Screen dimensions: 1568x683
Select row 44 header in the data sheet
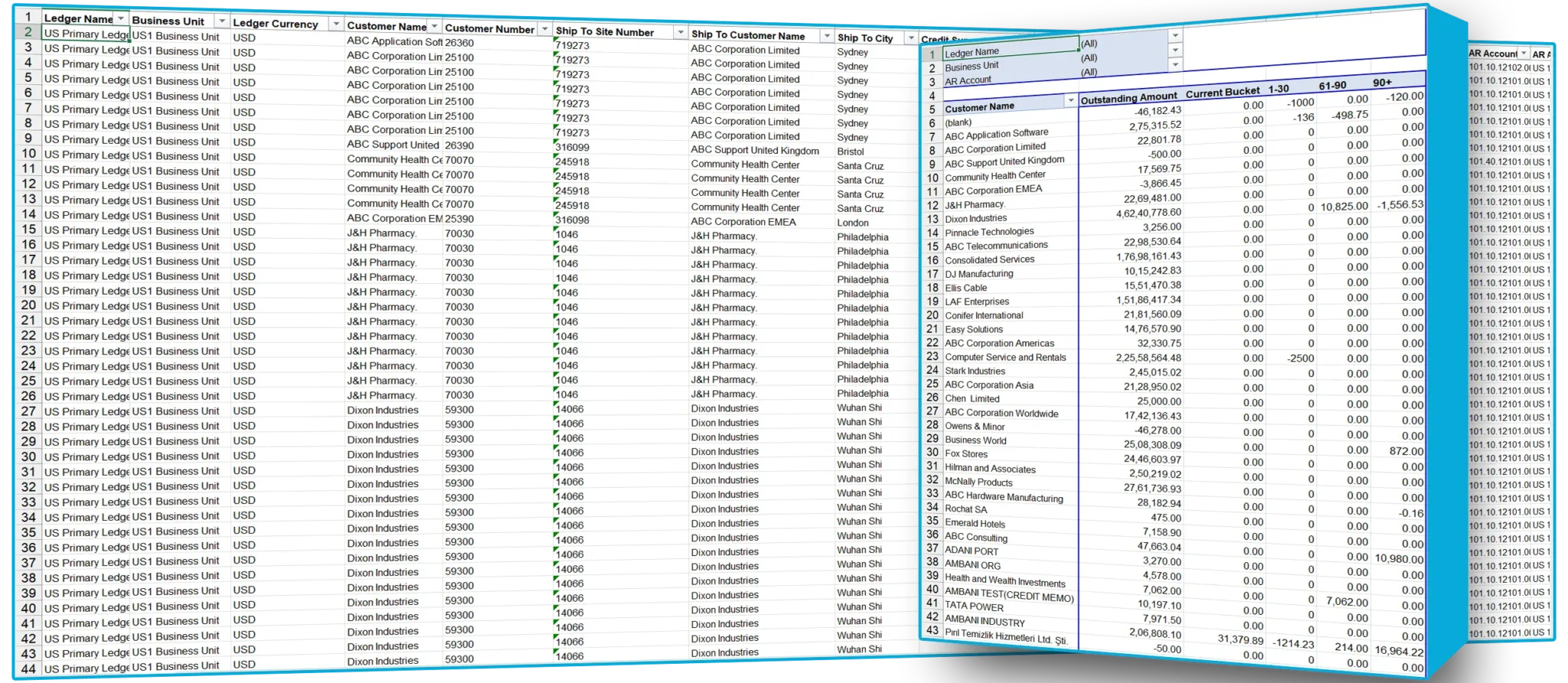tap(28, 668)
